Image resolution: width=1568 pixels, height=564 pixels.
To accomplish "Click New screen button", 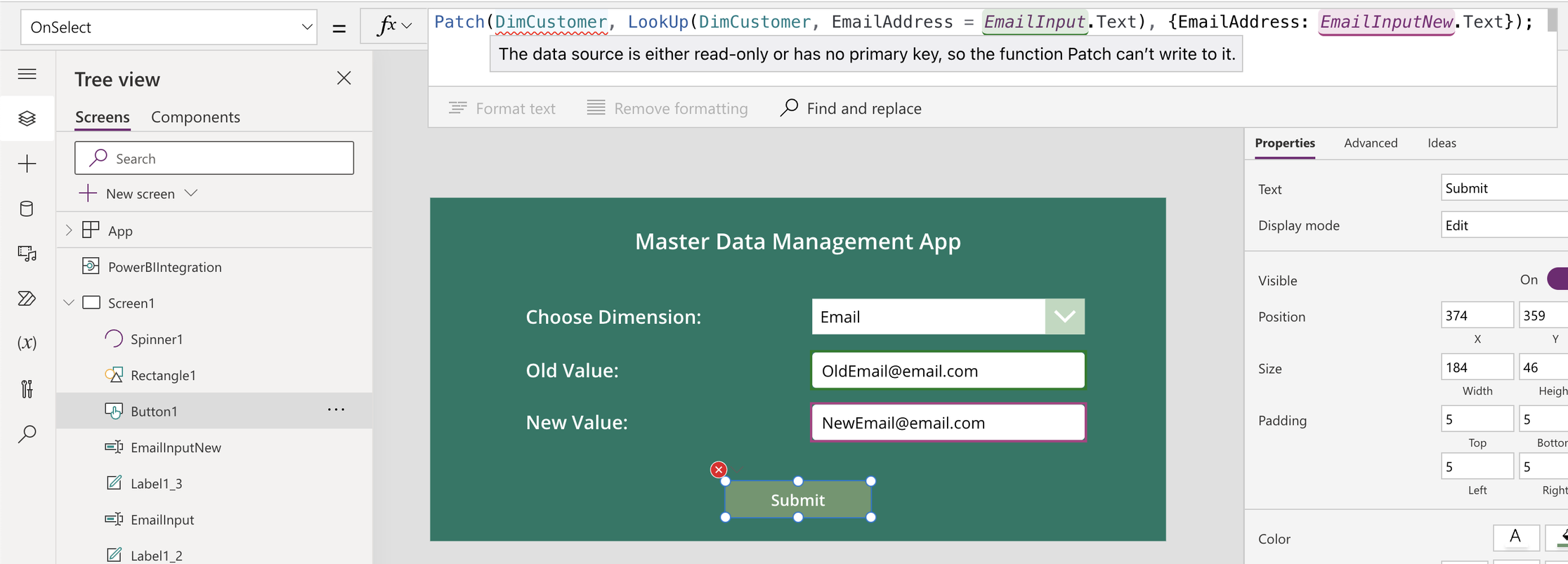I will 138,193.
